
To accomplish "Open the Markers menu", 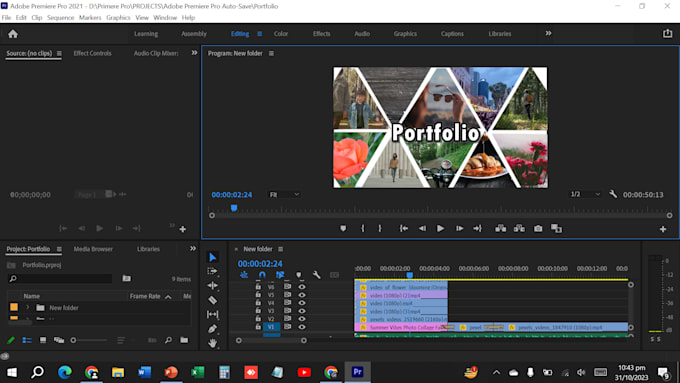I will pos(90,17).
